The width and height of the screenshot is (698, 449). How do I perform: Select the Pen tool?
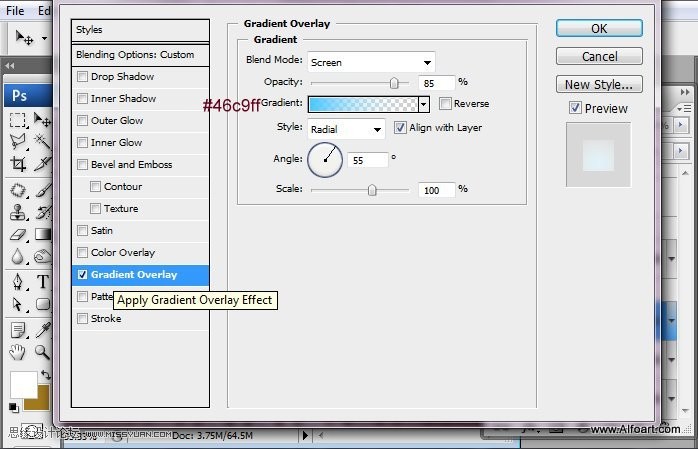(x=18, y=282)
